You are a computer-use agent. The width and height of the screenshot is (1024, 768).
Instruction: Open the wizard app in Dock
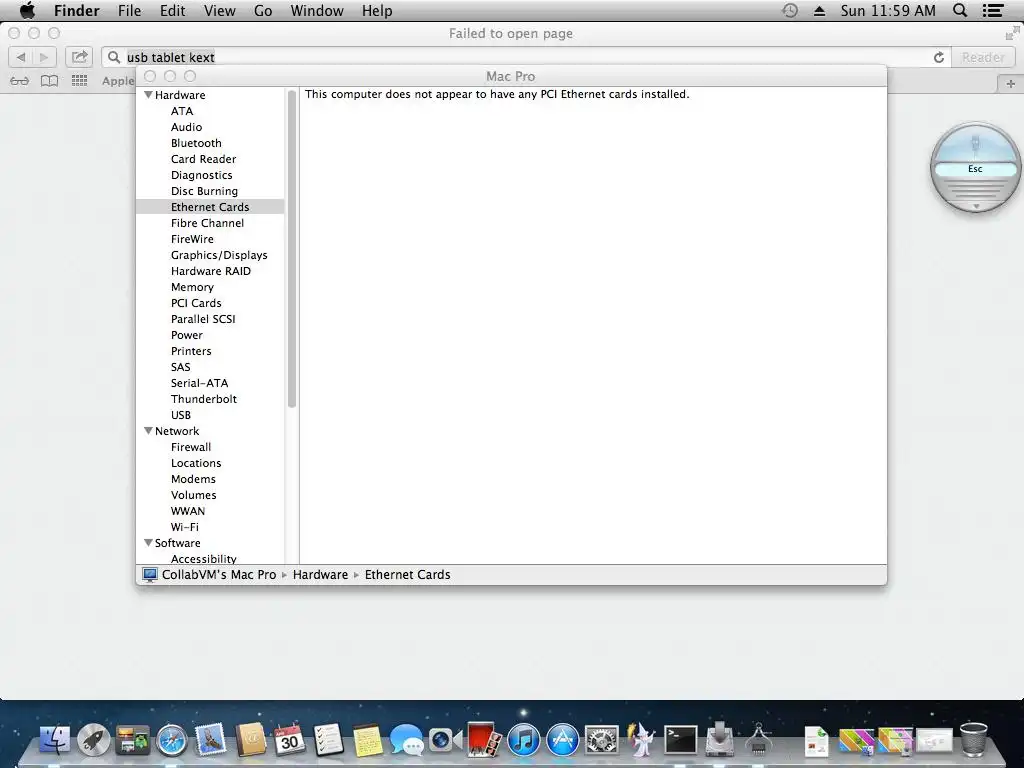(641, 741)
